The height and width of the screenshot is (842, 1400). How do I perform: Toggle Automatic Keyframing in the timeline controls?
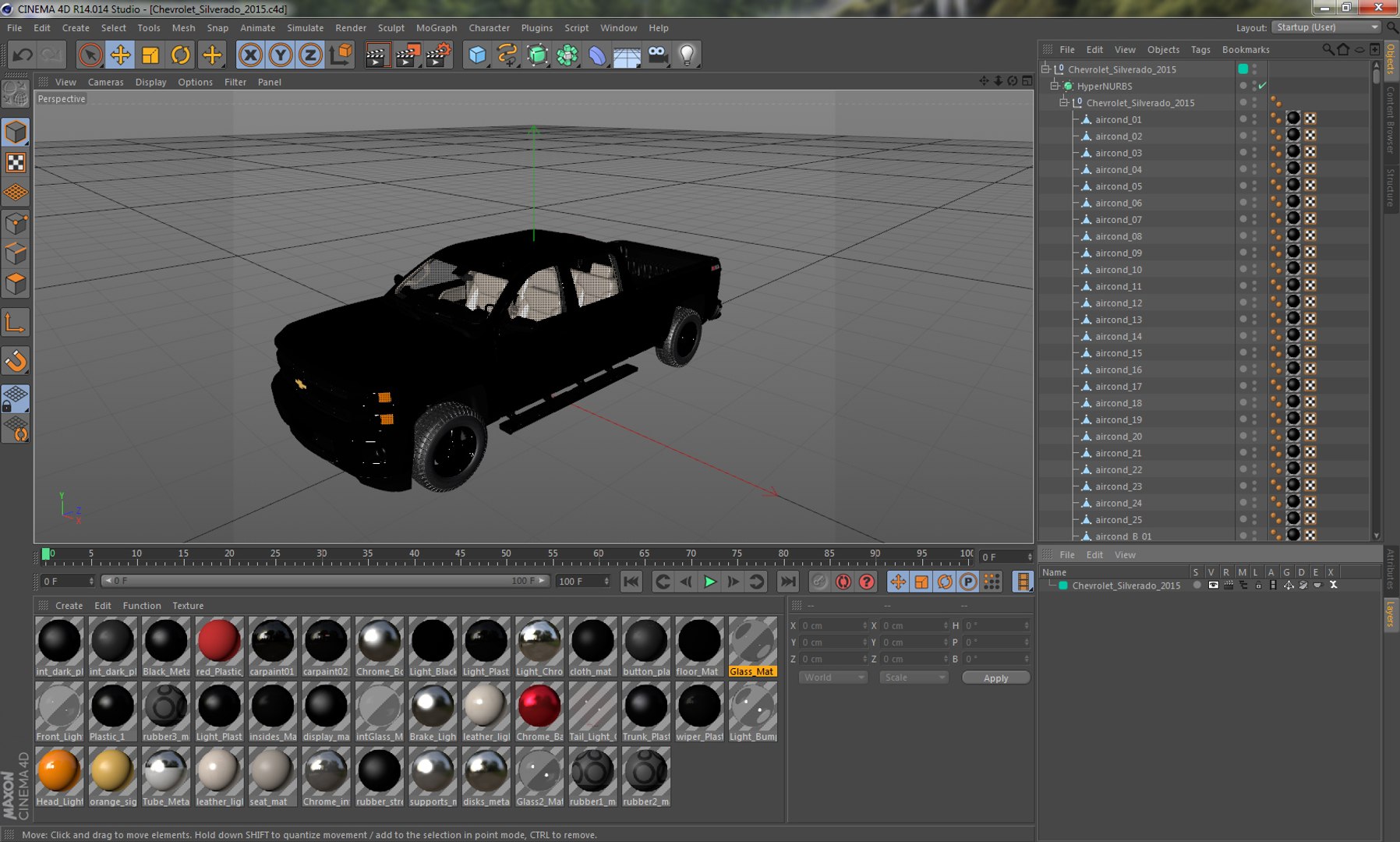843,582
